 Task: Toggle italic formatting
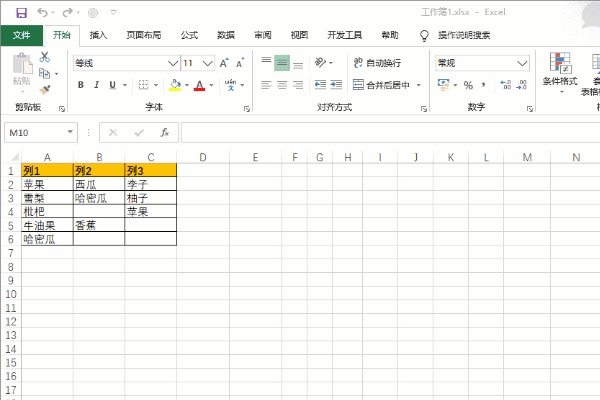pyautogui.click(x=96, y=85)
